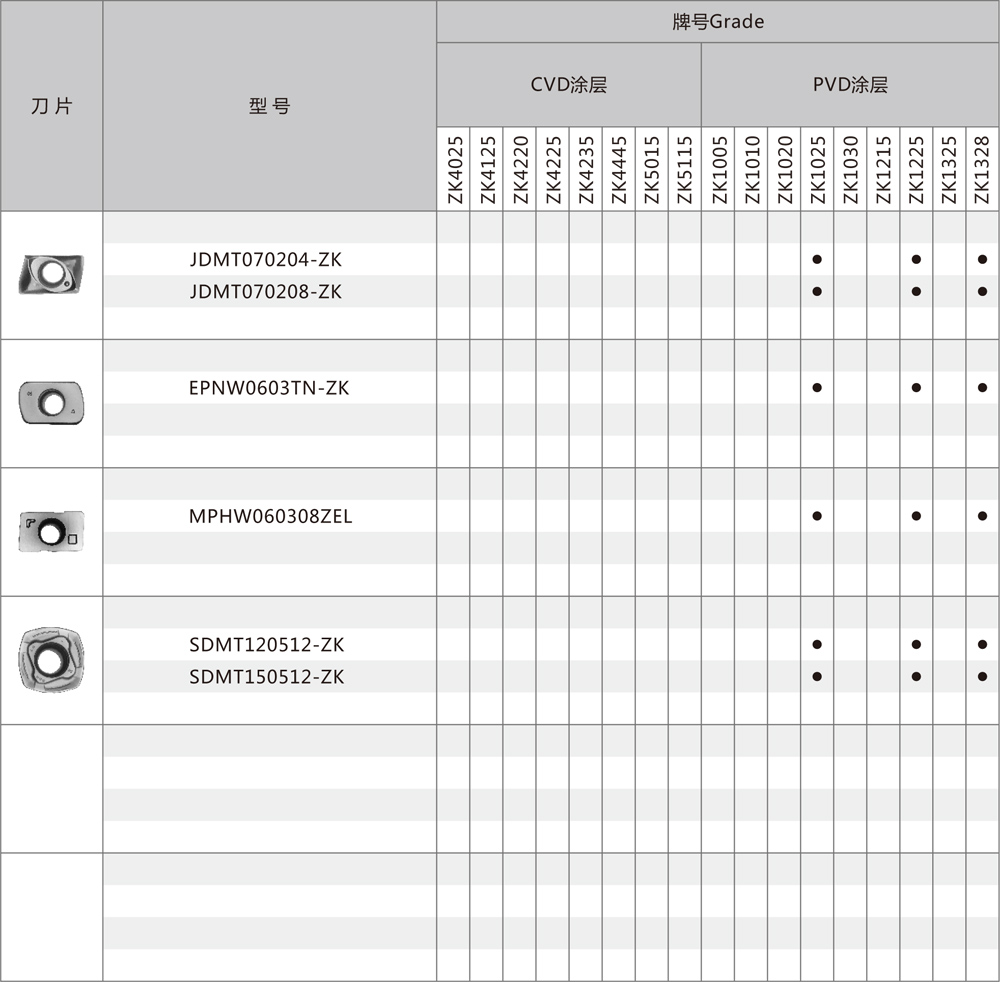1000x982 pixels.
Task: Click the ZK1025 grade column header
Action: (x=817, y=169)
